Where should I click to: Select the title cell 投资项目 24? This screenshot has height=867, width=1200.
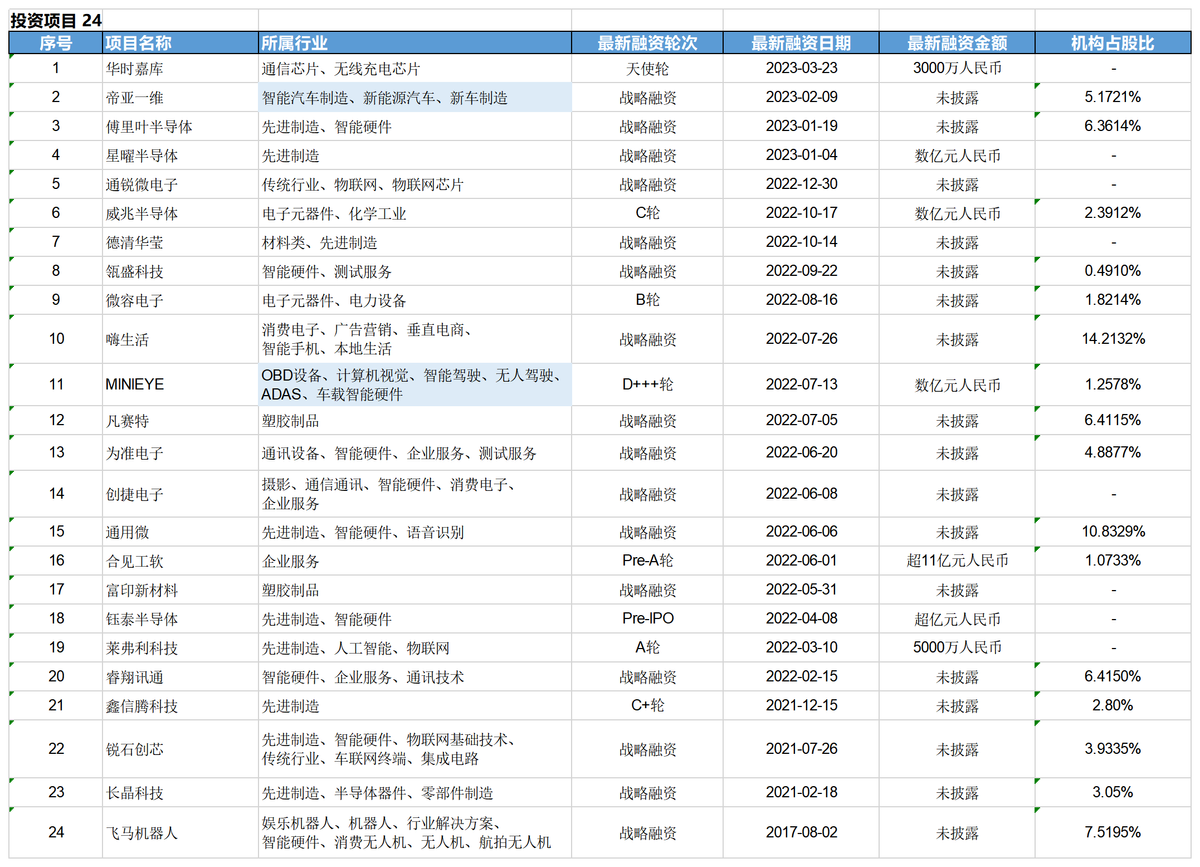[x=56, y=21]
